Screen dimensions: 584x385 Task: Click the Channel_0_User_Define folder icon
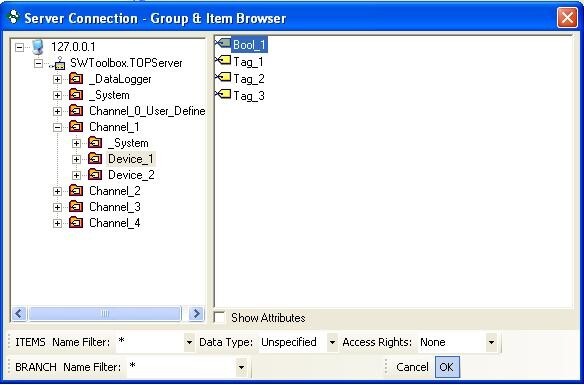pos(76,111)
